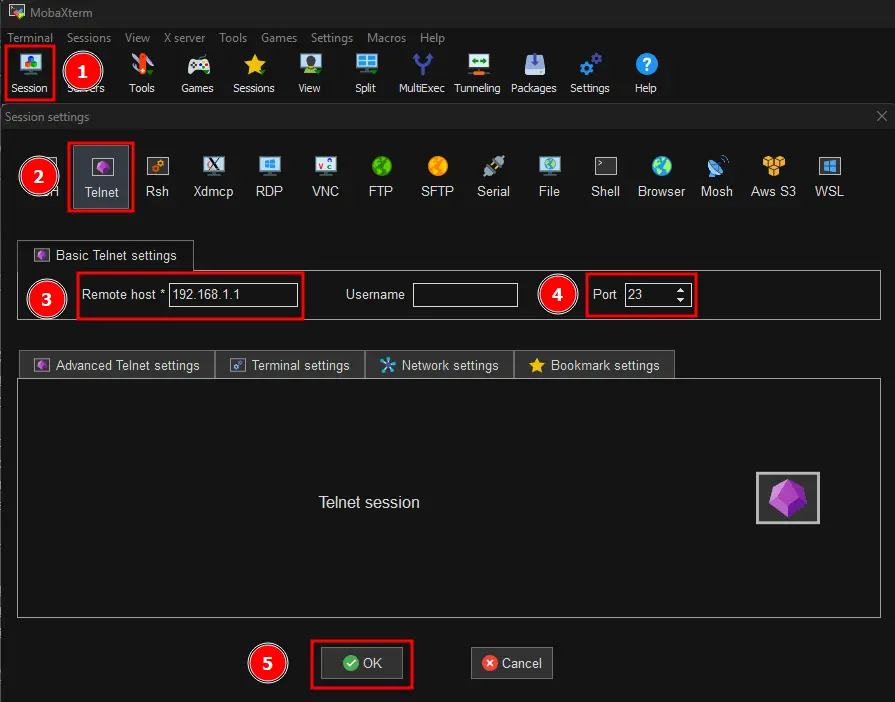Screen dimensions: 895x702
Task: Open the Macros menu
Action: pyautogui.click(x=386, y=38)
